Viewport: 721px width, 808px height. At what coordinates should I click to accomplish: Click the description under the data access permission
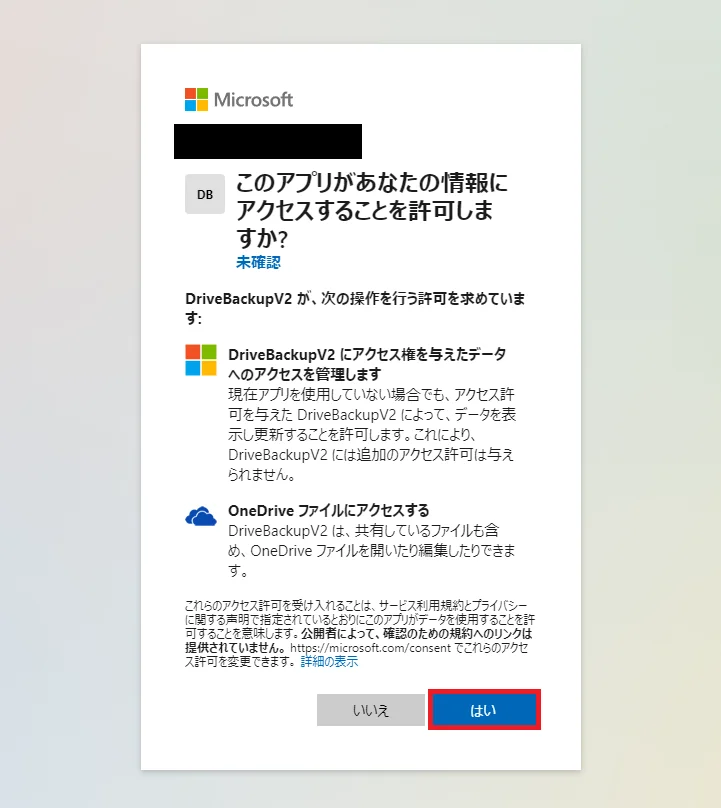pos(372,434)
